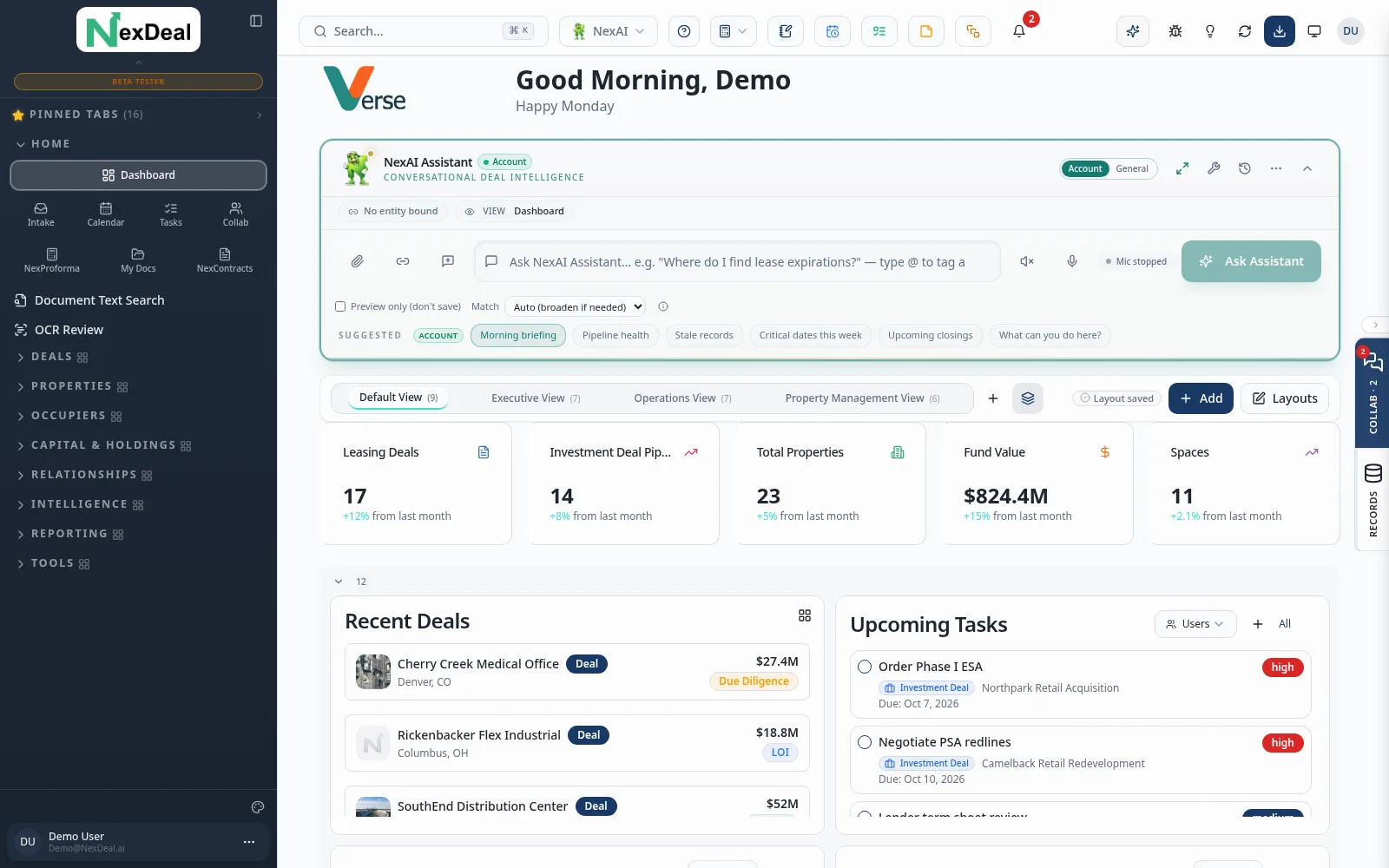Expand PINNED TABS section
This screenshot has width=1389, height=868.
point(139,115)
